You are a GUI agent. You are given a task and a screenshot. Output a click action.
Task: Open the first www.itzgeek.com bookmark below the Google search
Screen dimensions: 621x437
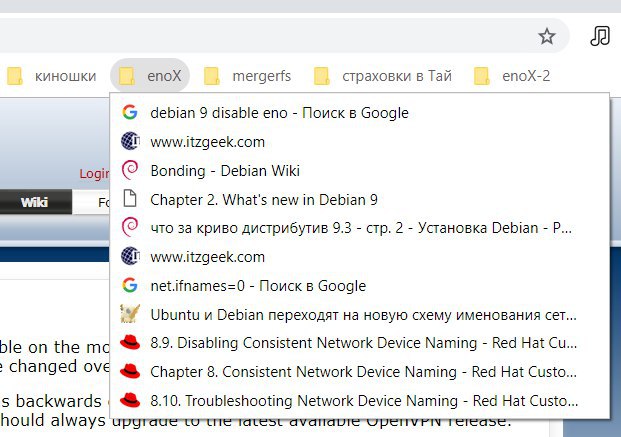(360, 142)
